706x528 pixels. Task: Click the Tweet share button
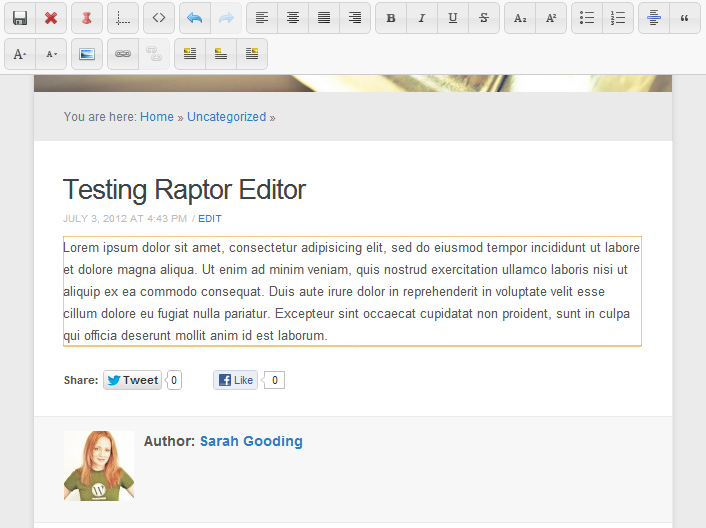(132, 380)
